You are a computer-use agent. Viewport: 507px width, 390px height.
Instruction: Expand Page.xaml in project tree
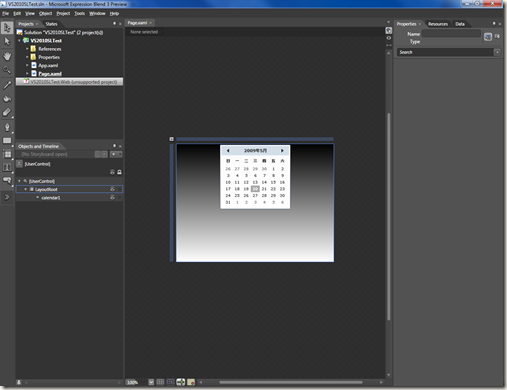(x=27, y=73)
